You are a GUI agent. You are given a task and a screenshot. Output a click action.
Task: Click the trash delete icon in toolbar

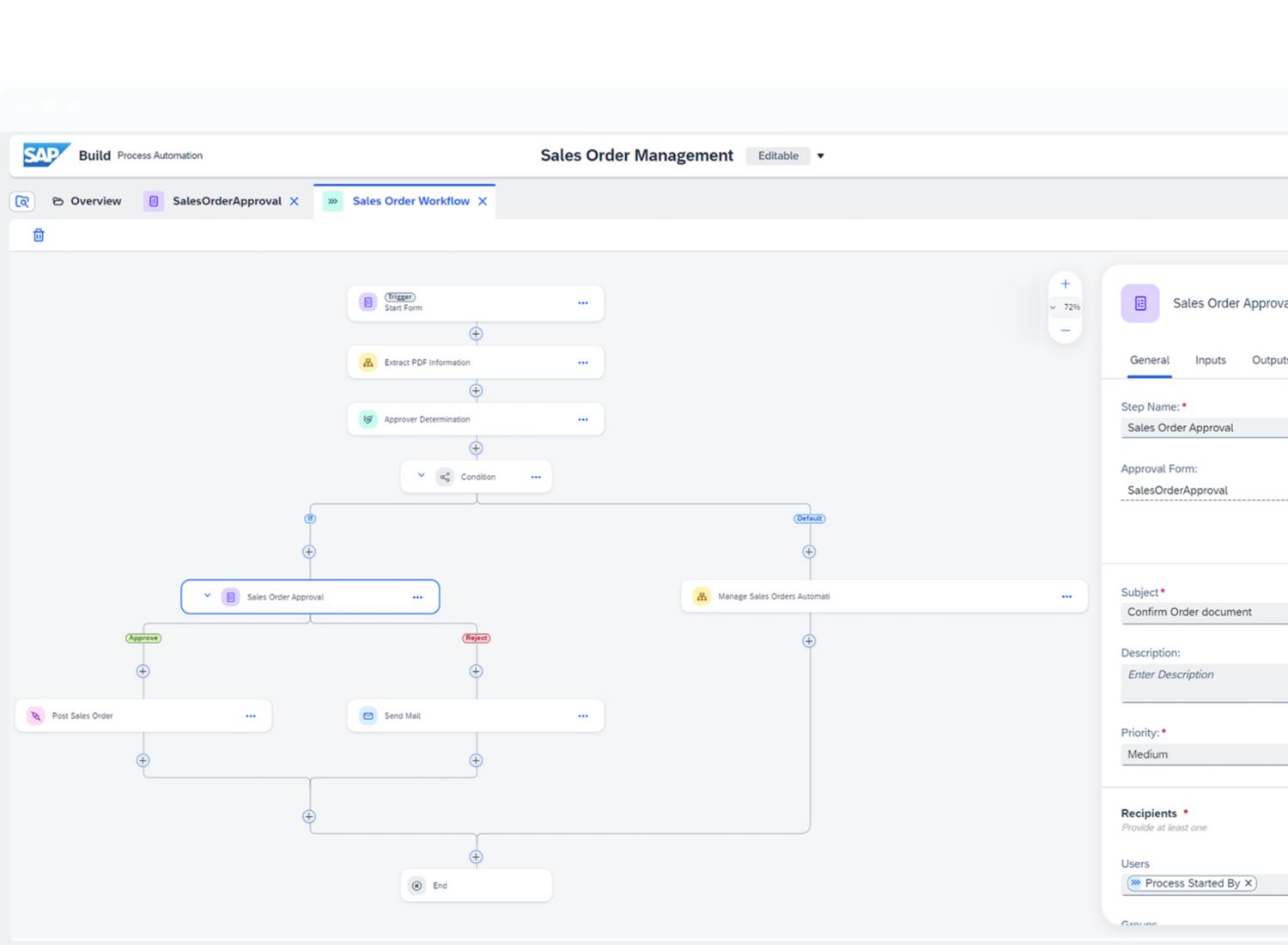(x=39, y=235)
